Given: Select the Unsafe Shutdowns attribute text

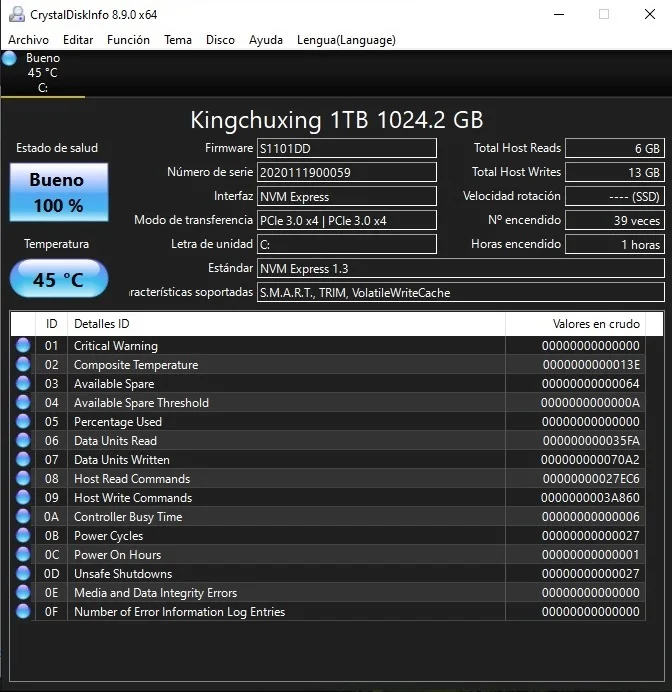Looking at the screenshot, I should point(123,573).
